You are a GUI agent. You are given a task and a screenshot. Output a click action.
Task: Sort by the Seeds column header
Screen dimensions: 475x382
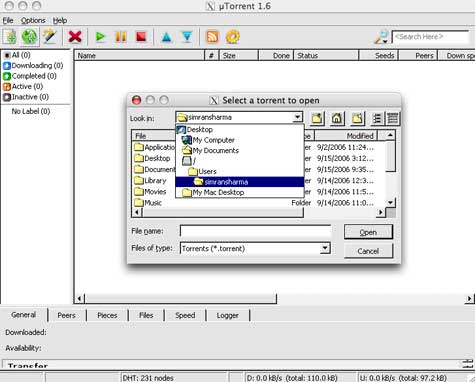click(x=378, y=56)
